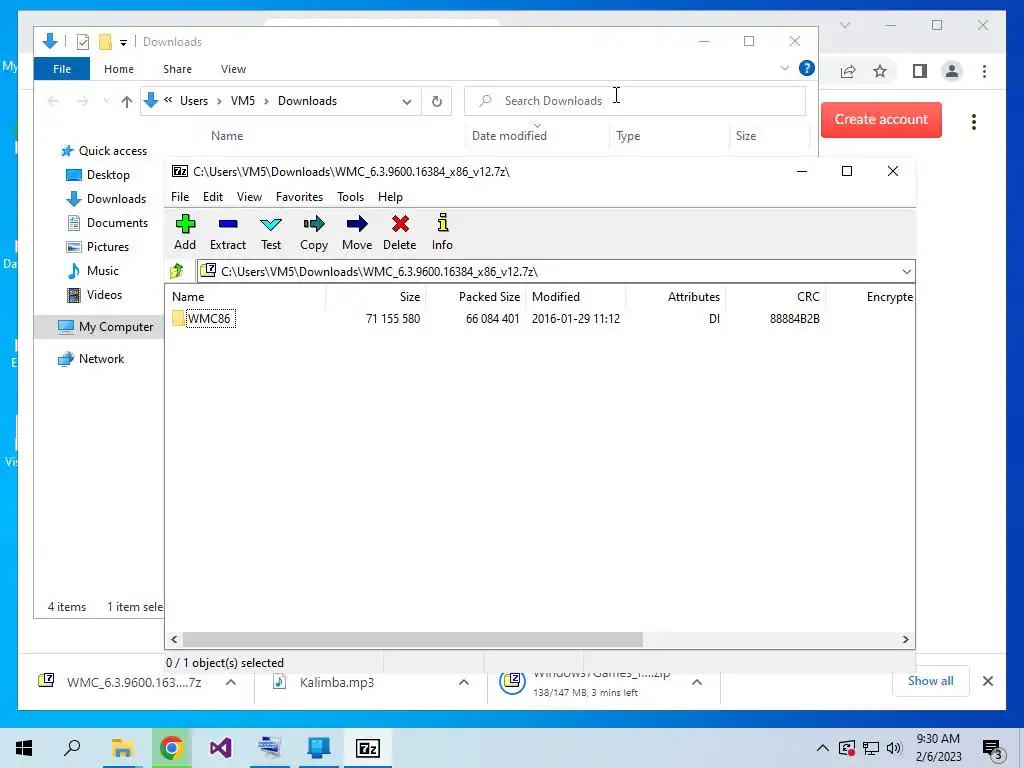1024x768 pixels.
Task: Sort 7-Zip list by Attributes column
Action: coord(675,296)
